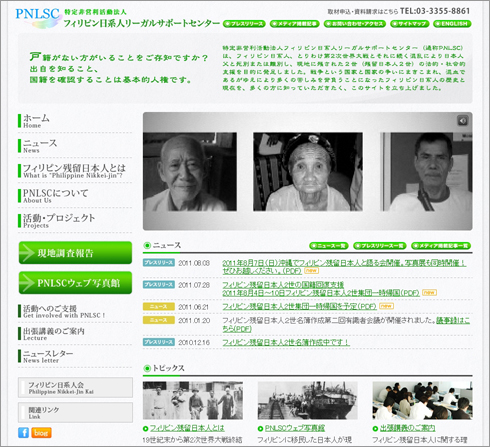Image resolution: width=490 pixels, height=447 pixels.
Task: Go to ホーム Home menu item
Action: pos(75,121)
